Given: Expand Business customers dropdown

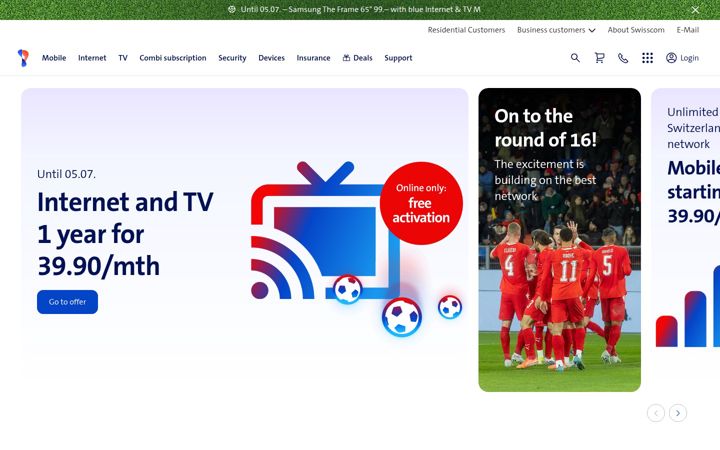Looking at the screenshot, I should click(556, 30).
